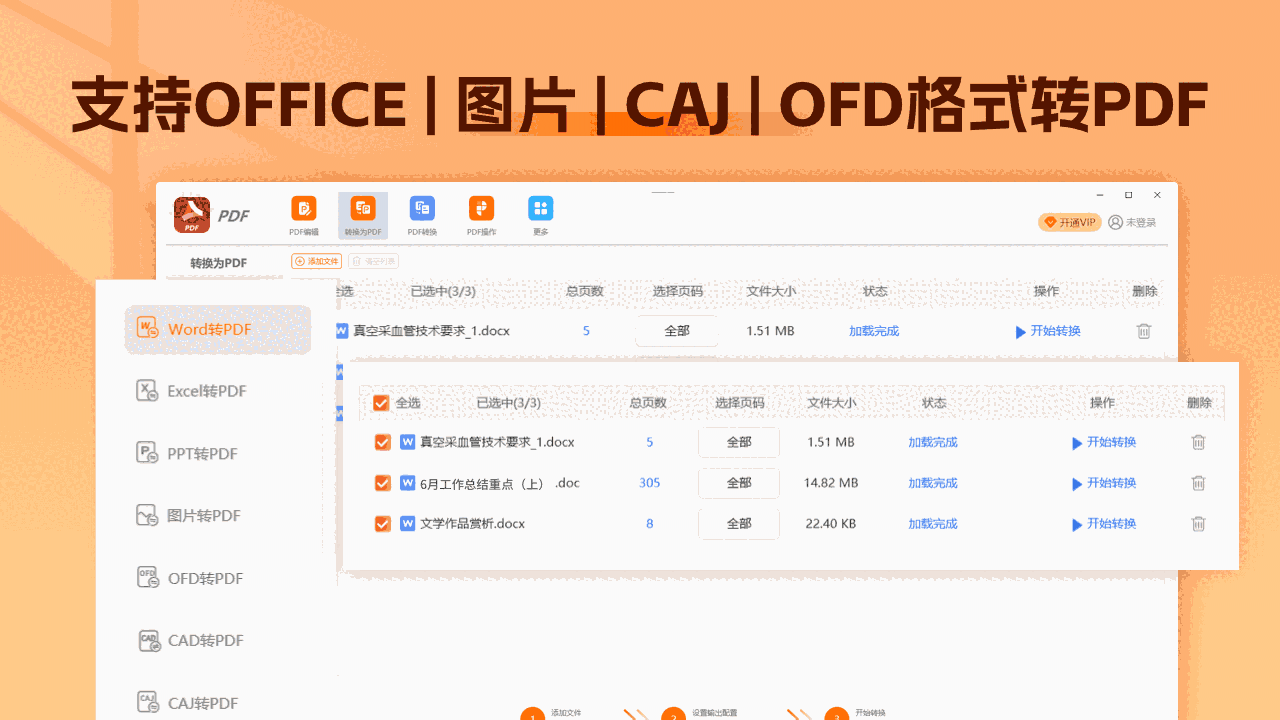The height and width of the screenshot is (720, 1280).
Task: Start converting 文学作品赏析.docx with 开始转换
Action: pyautogui.click(x=1104, y=523)
